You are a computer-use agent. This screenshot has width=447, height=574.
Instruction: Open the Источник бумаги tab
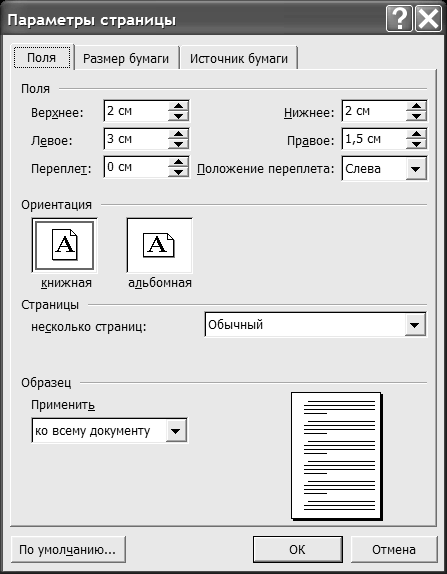click(x=239, y=59)
